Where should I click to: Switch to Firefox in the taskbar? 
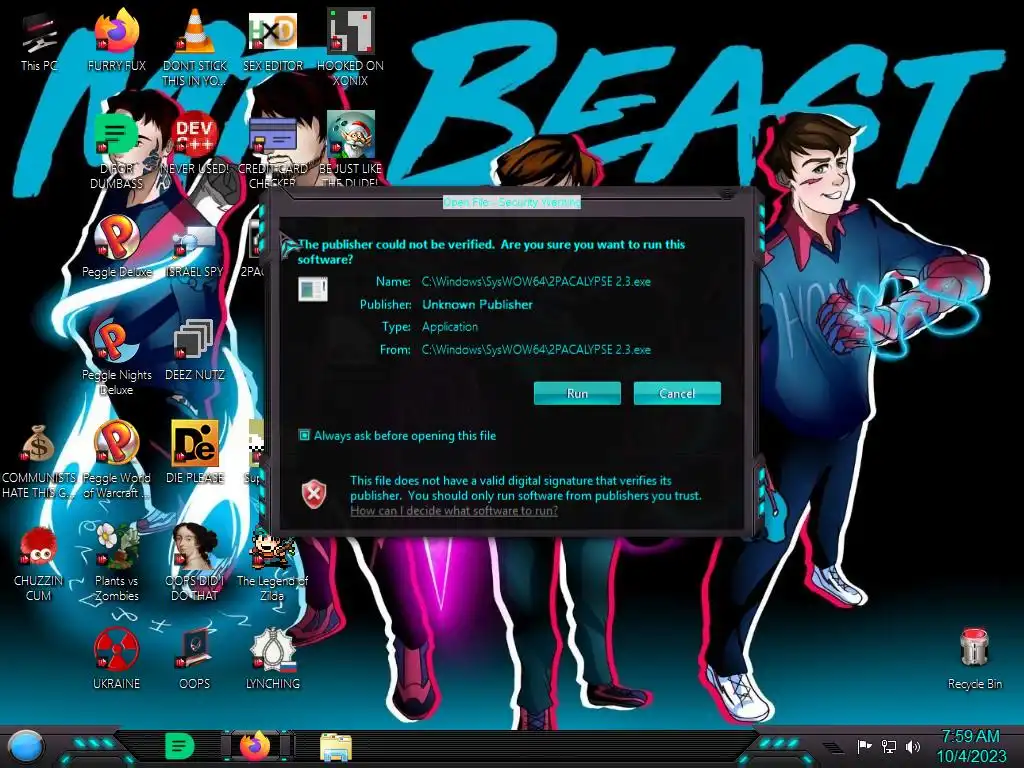click(255, 746)
